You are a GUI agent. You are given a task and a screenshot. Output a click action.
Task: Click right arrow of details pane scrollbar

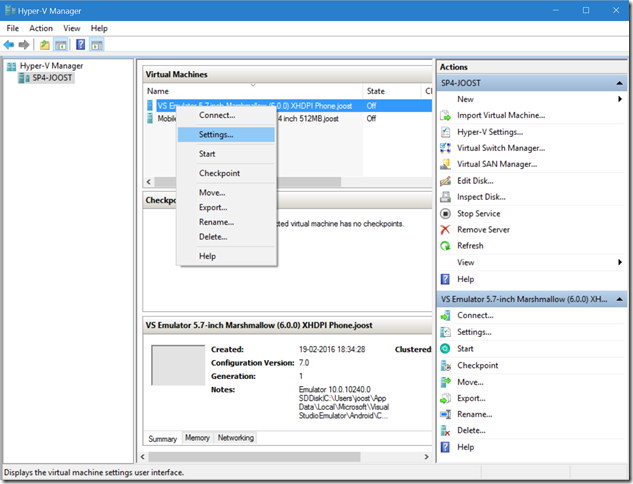[426, 457]
